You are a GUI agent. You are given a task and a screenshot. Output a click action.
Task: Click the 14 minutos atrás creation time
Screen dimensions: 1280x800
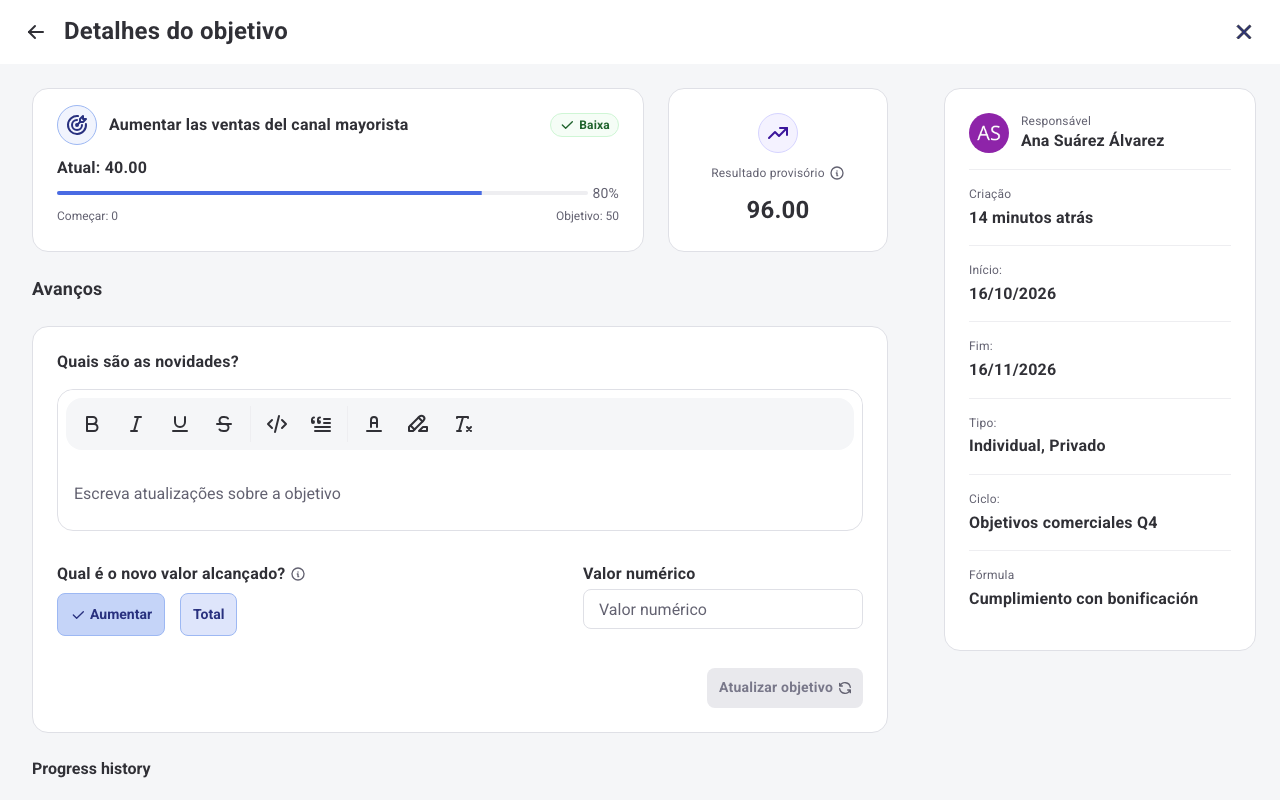pos(1031,218)
